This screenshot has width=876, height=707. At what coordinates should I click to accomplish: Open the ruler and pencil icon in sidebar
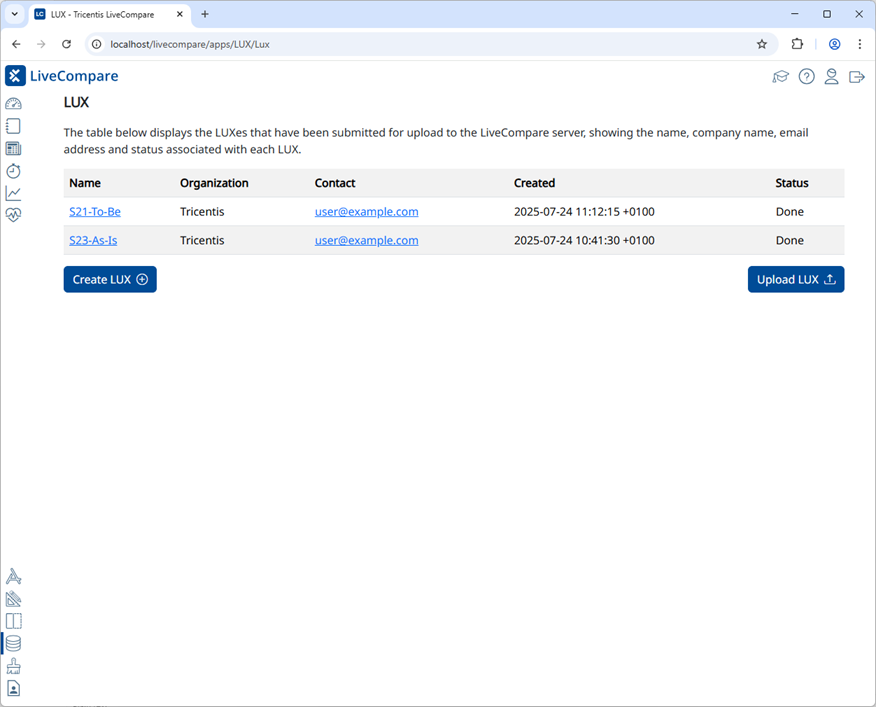coord(13,599)
